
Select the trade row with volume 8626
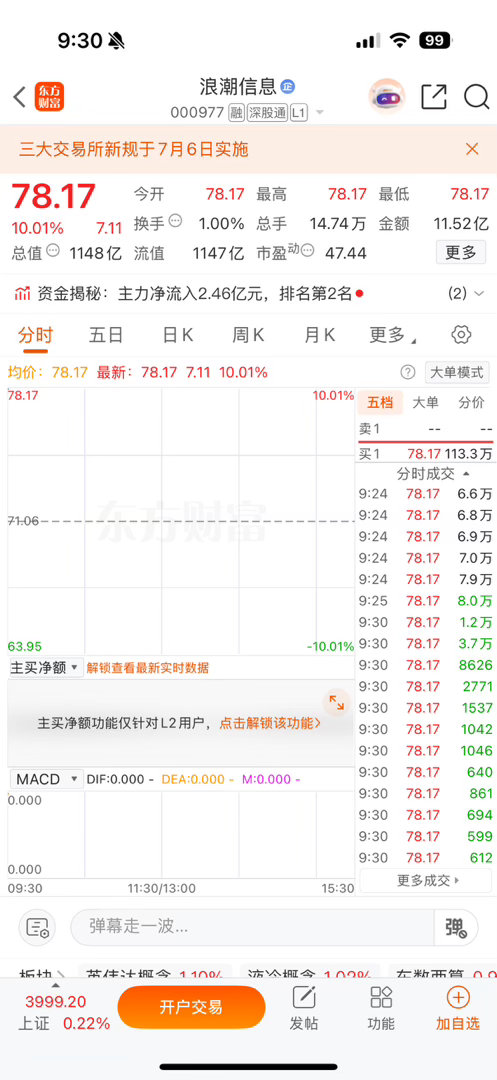pyautogui.click(x=425, y=665)
